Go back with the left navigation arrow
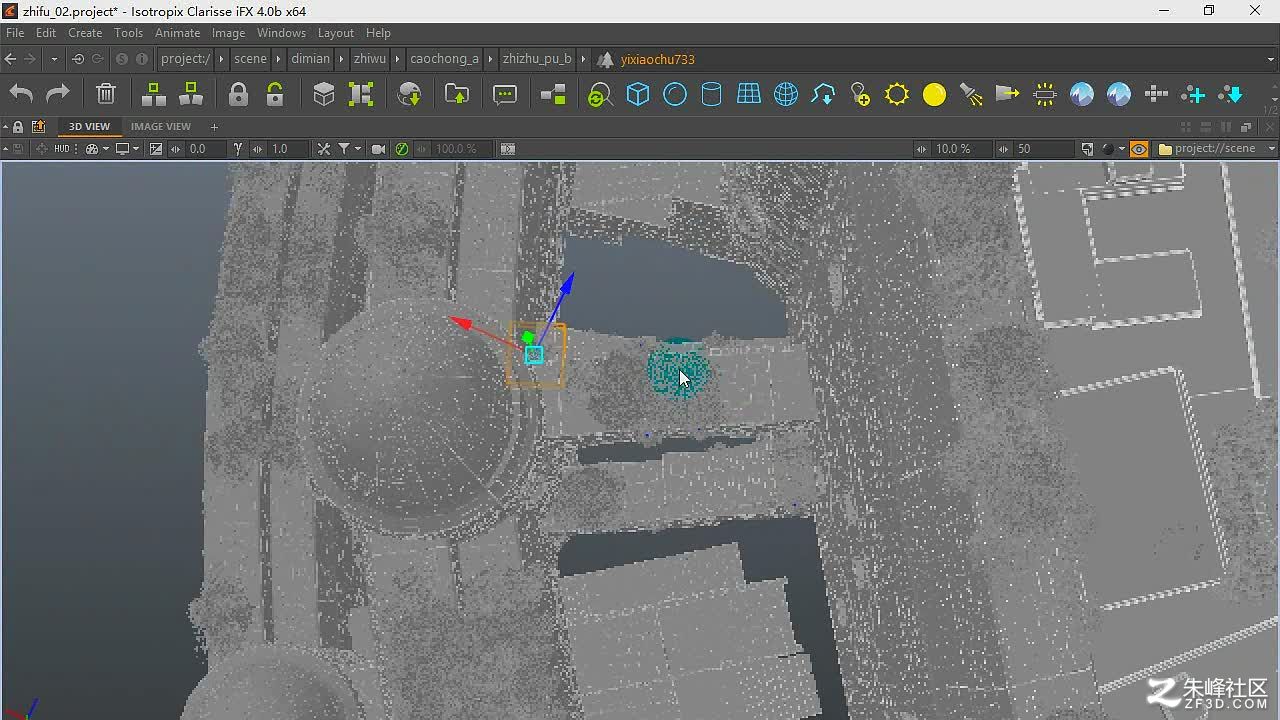 coord(10,59)
